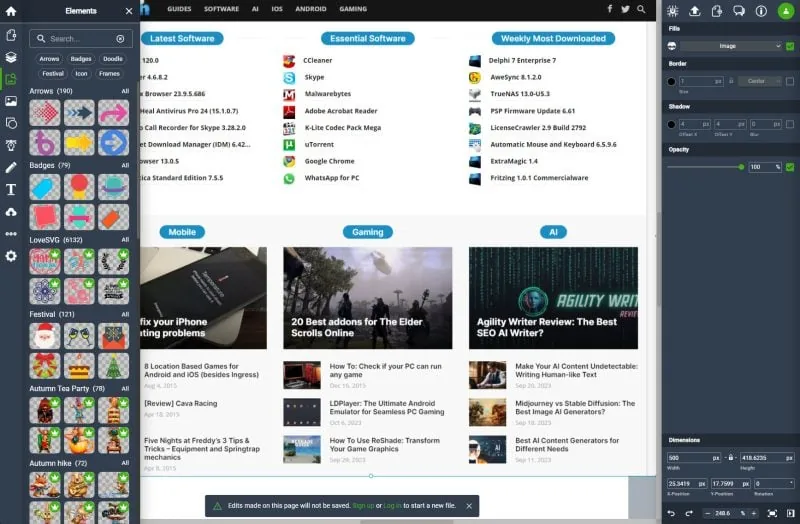
Task: Select the Arrows filter tag
Action: click(x=49, y=59)
